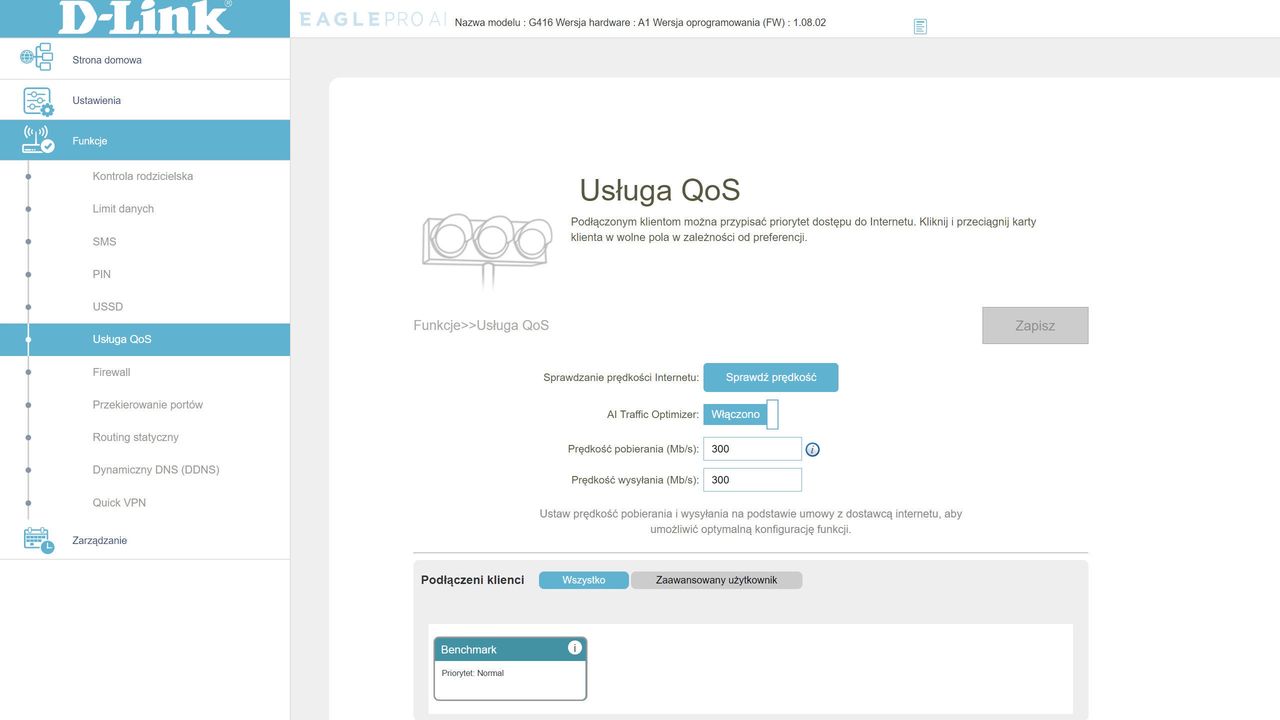Click the info icon beside download speed
This screenshot has height=720, width=1280.
coord(812,450)
